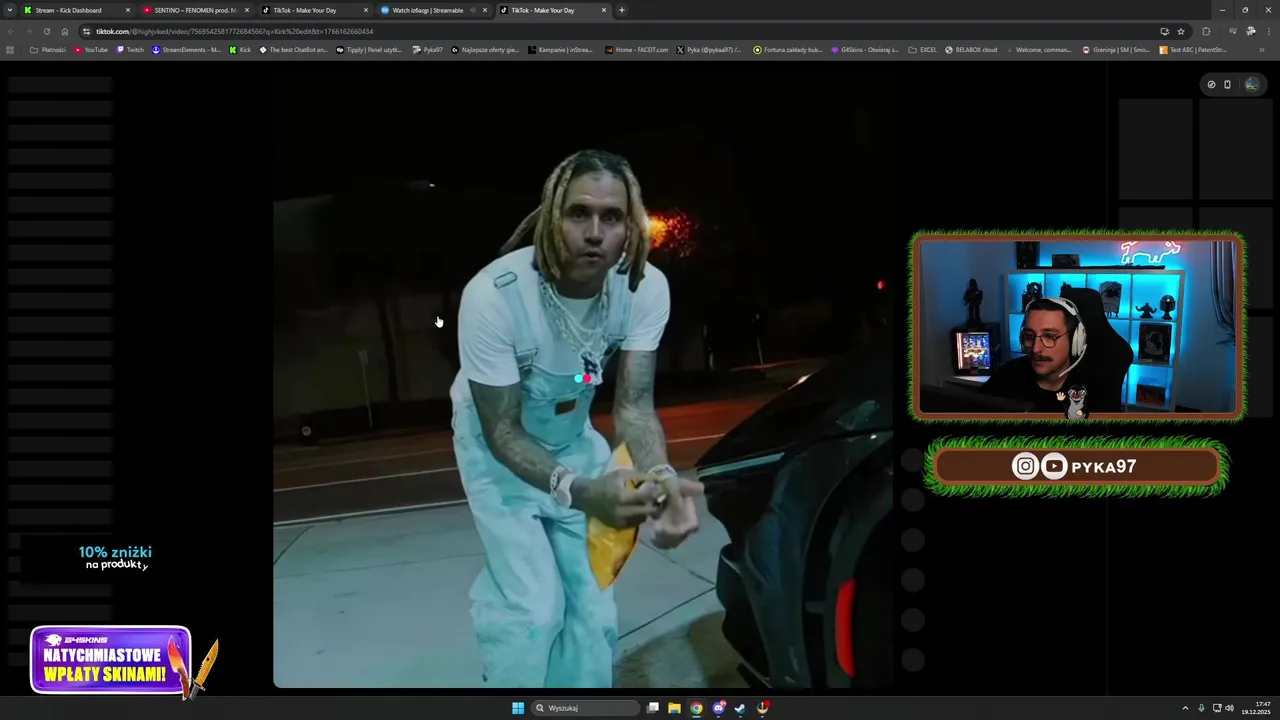Open the Pyka (@pykaa97) X bookmark
The image size is (1280, 720).
[x=709, y=49]
